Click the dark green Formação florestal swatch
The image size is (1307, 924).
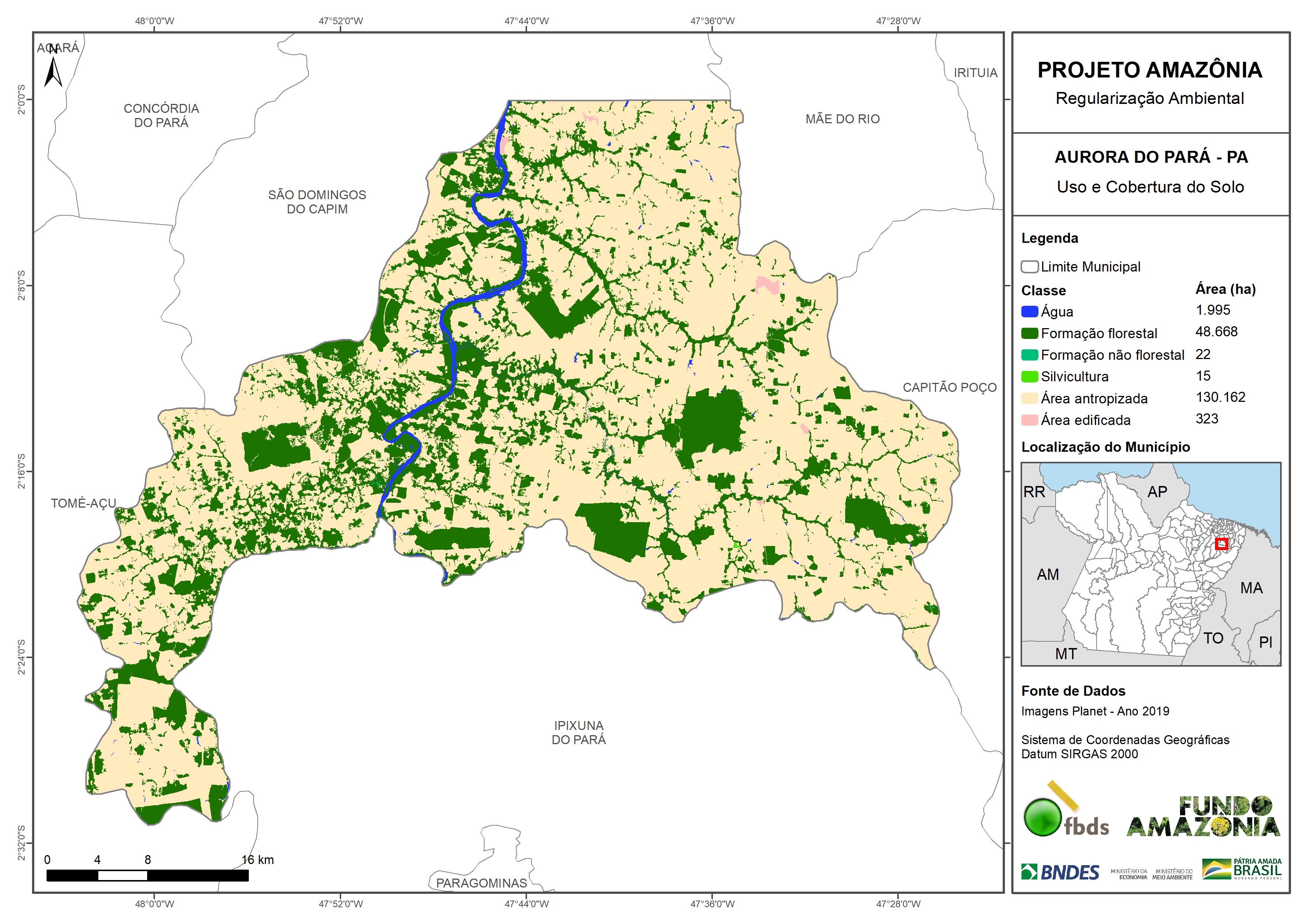[x=1029, y=333]
